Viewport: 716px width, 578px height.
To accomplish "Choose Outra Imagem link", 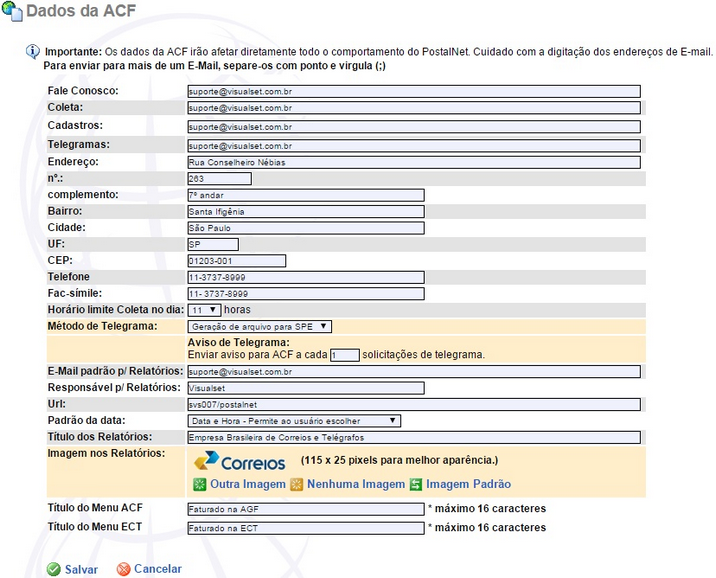I will (x=247, y=484).
